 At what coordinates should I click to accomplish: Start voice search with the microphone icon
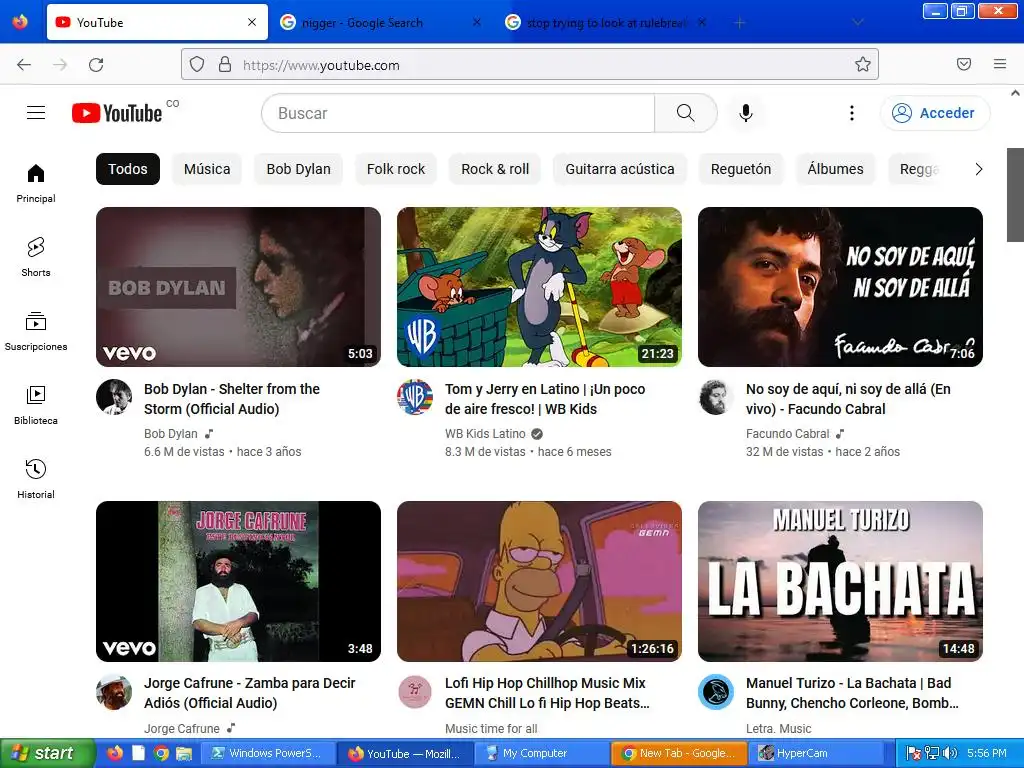coord(746,113)
